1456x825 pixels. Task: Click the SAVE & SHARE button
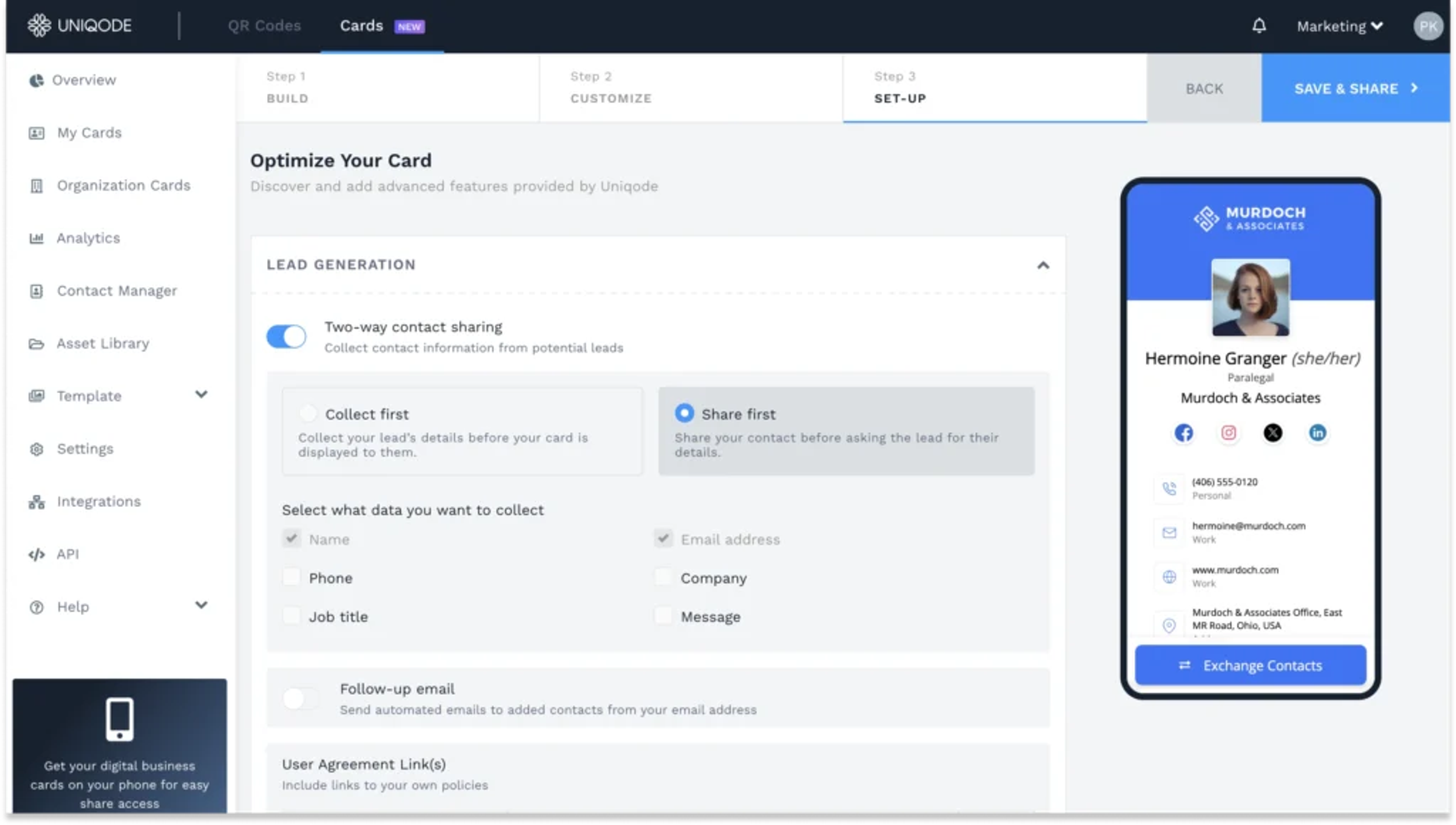tap(1355, 88)
